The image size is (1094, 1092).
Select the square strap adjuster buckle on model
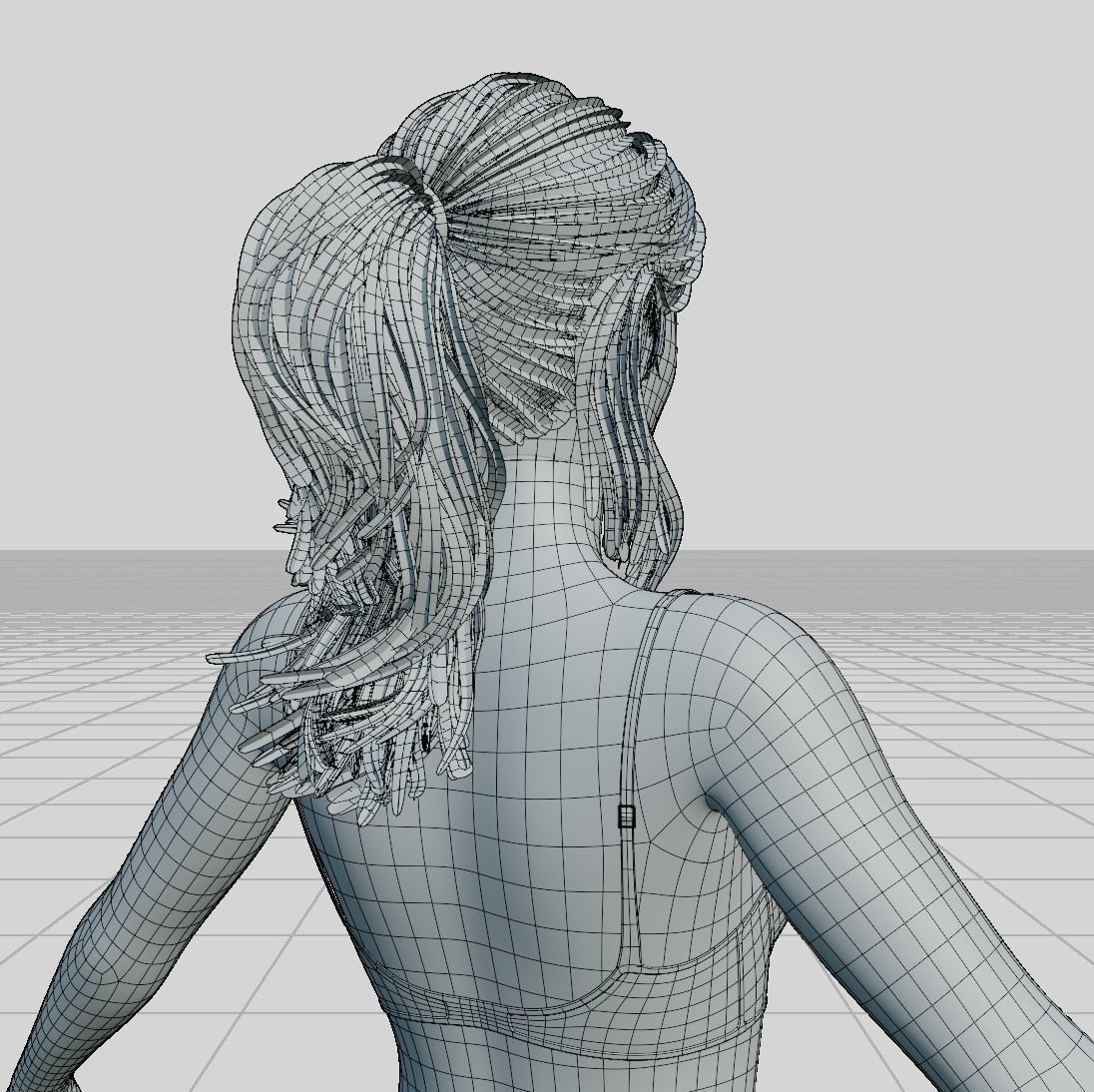[x=627, y=817]
